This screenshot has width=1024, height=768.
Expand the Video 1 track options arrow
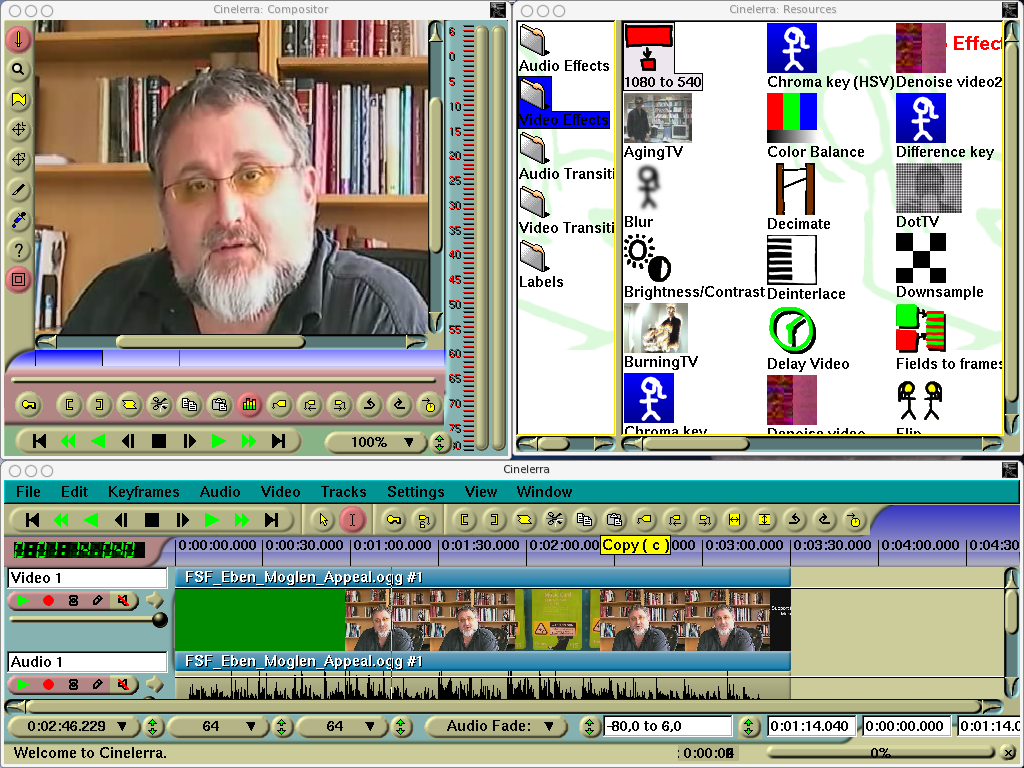pyautogui.click(x=154, y=600)
